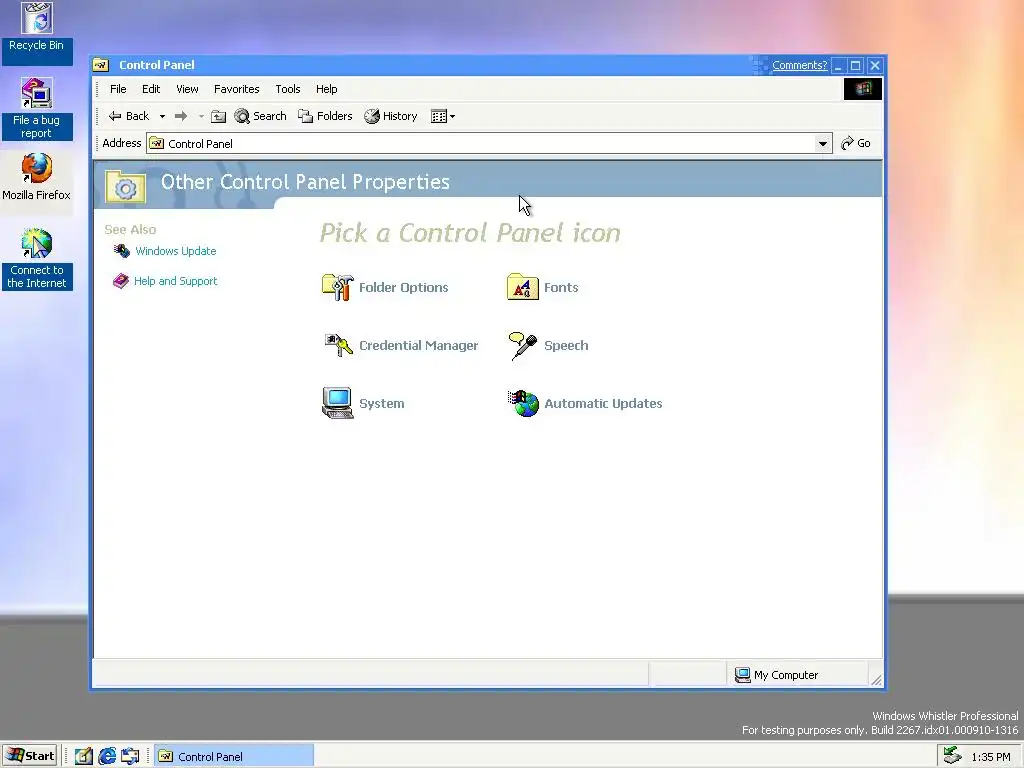The width and height of the screenshot is (1024, 768).
Task: Click the Control Panel title bar icon
Action: (101, 65)
